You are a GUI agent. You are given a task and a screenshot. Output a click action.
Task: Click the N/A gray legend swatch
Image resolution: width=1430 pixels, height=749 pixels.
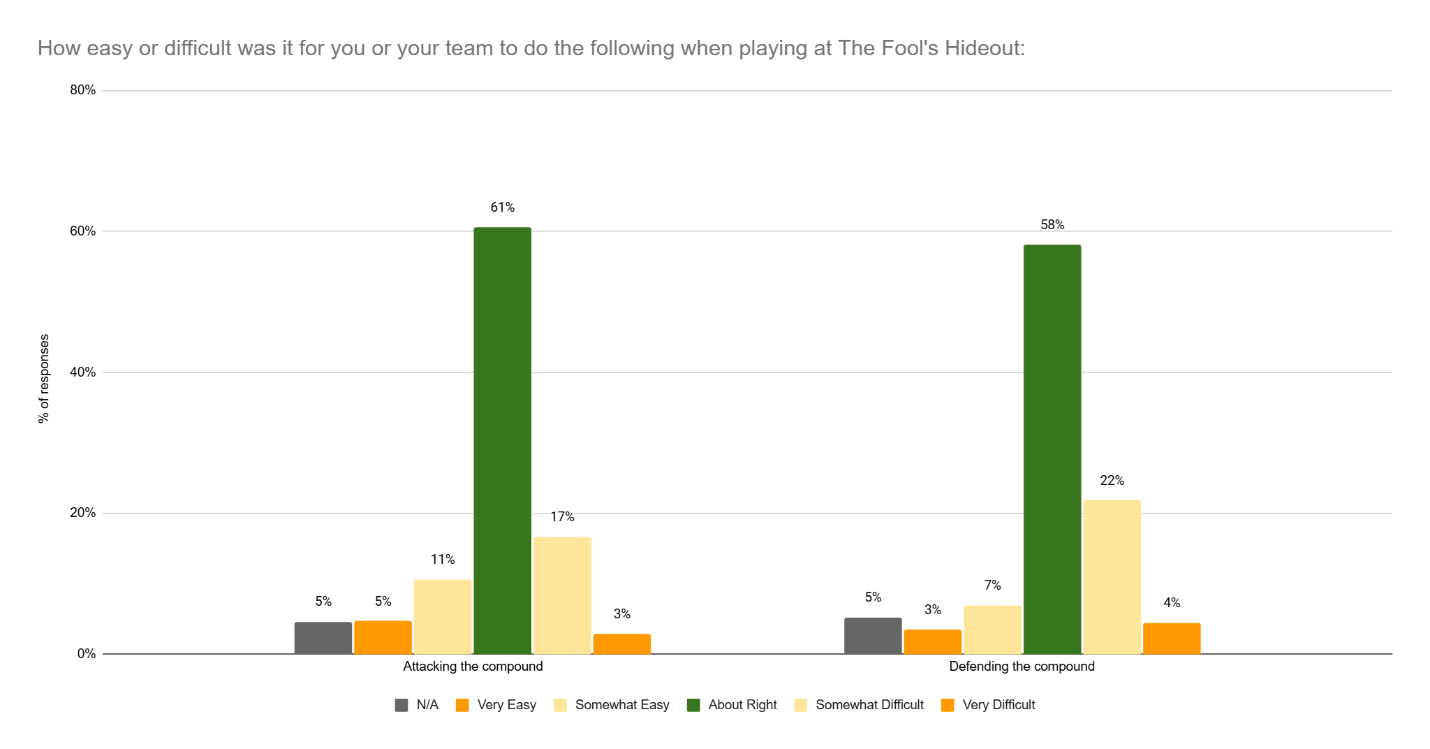tap(402, 705)
